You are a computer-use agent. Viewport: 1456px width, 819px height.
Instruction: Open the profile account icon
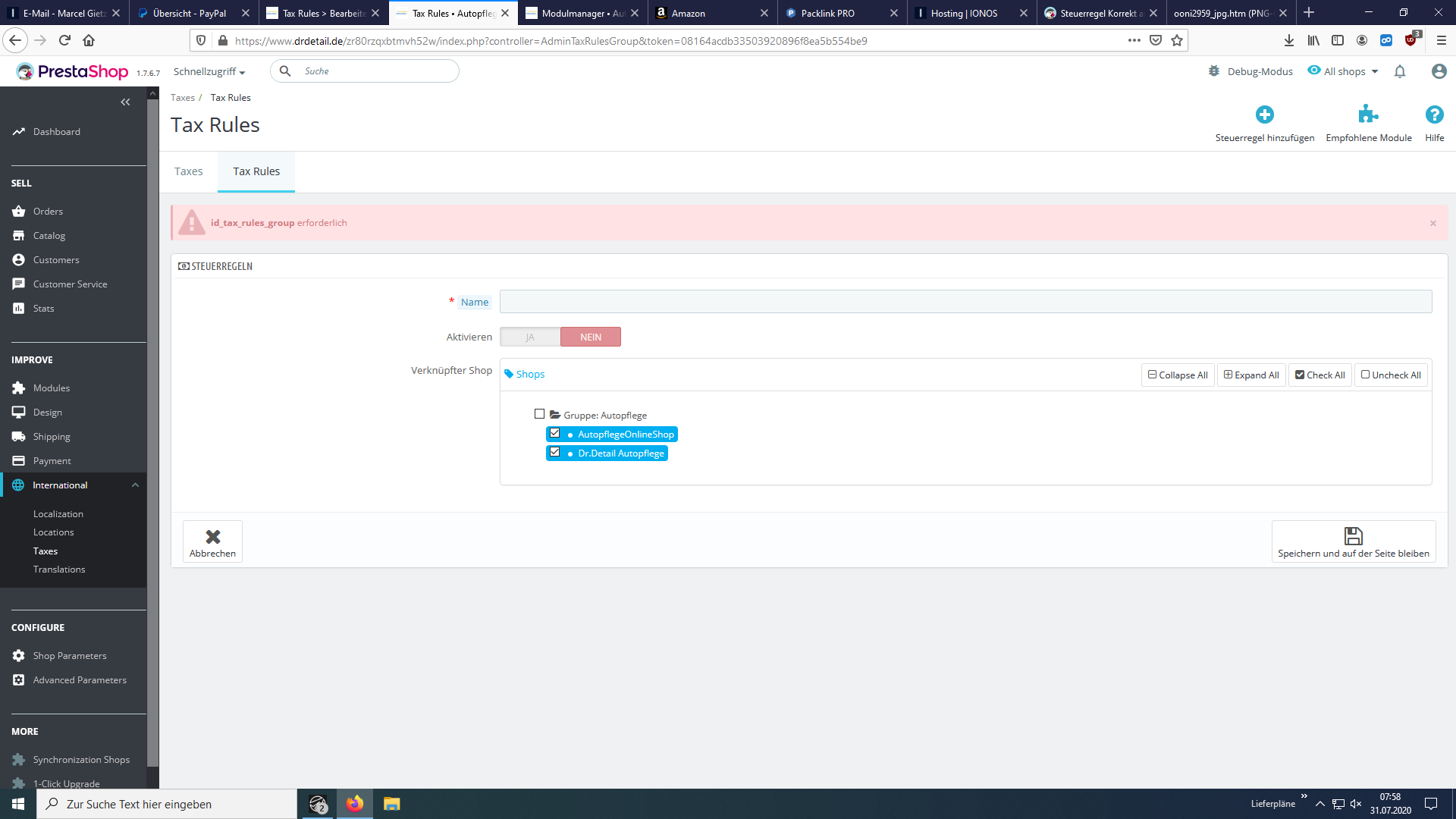pyautogui.click(x=1439, y=71)
